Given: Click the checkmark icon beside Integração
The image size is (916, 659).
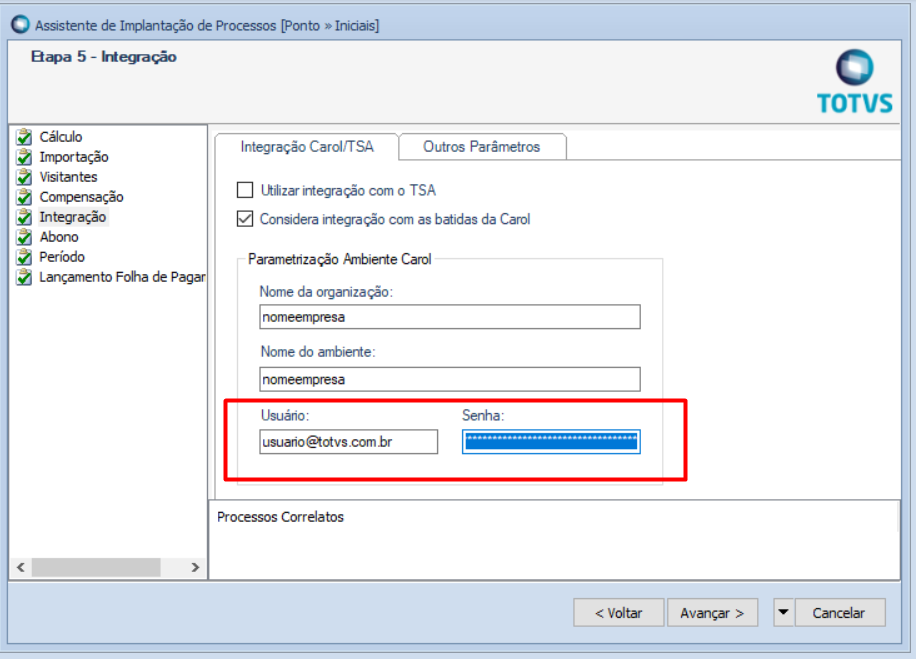Looking at the screenshot, I should [x=25, y=217].
